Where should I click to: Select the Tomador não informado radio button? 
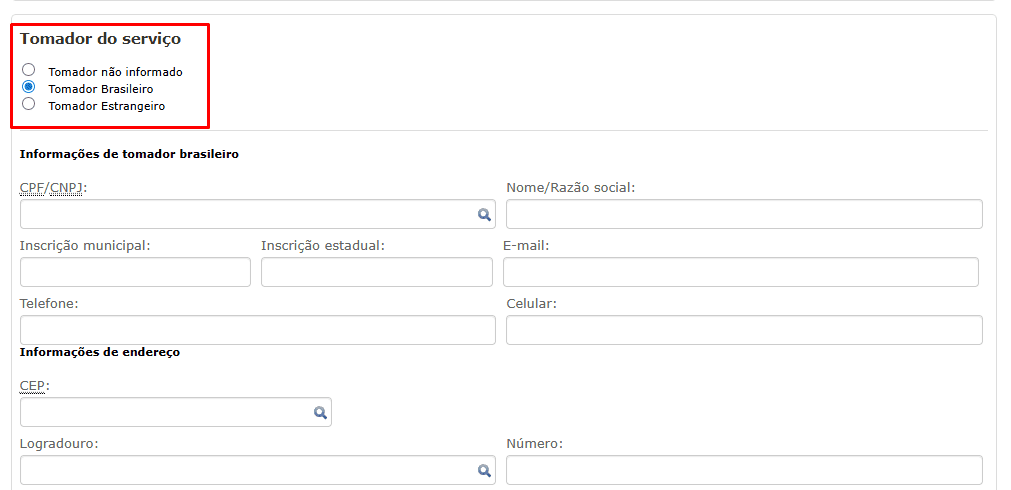click(29, 70)
